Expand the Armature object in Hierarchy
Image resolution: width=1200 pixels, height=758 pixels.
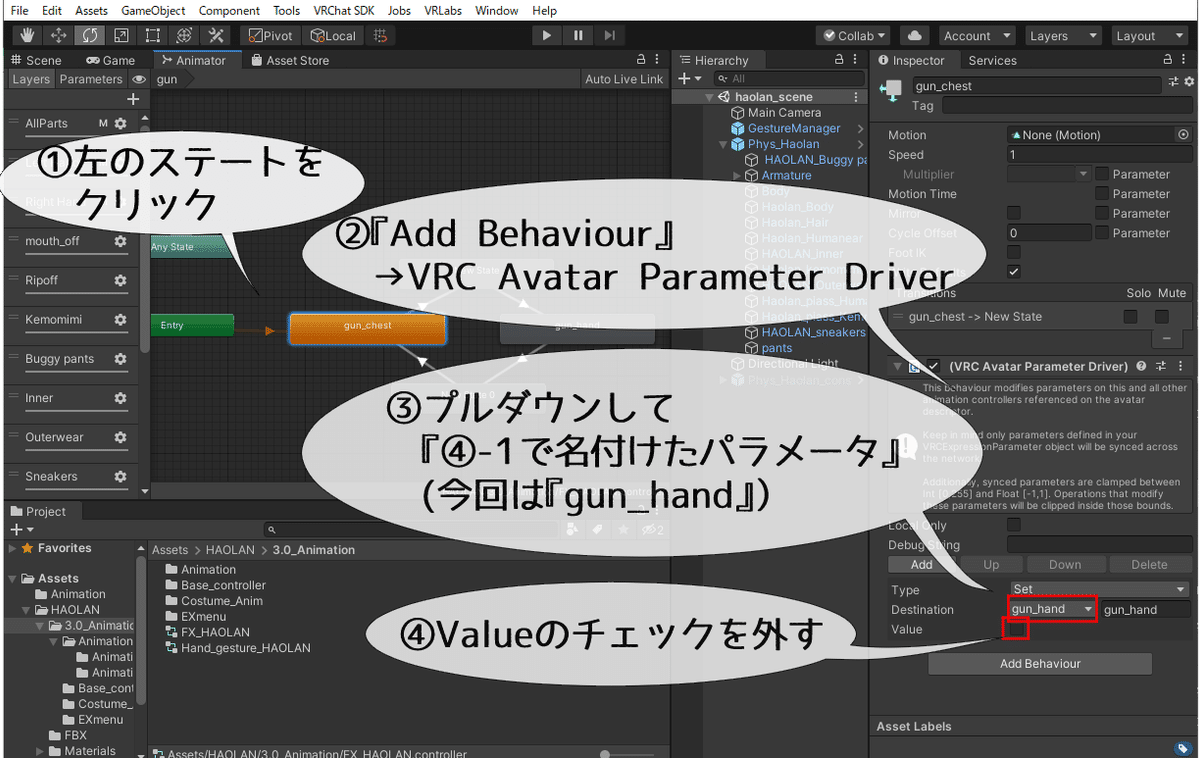[738, 176]
